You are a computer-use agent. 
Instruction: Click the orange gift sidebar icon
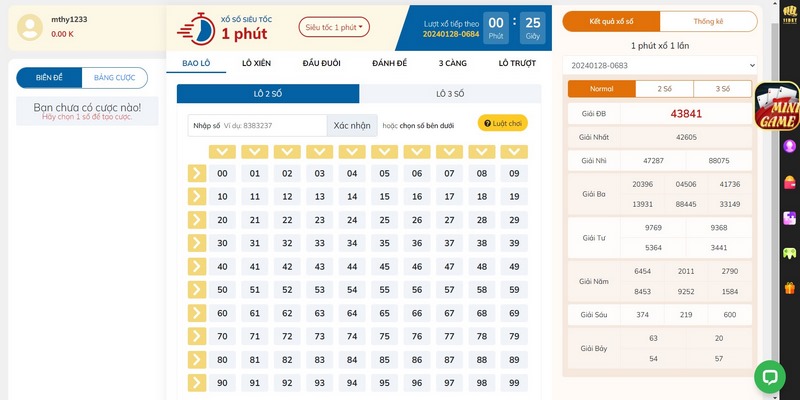(x=790, y=285)
